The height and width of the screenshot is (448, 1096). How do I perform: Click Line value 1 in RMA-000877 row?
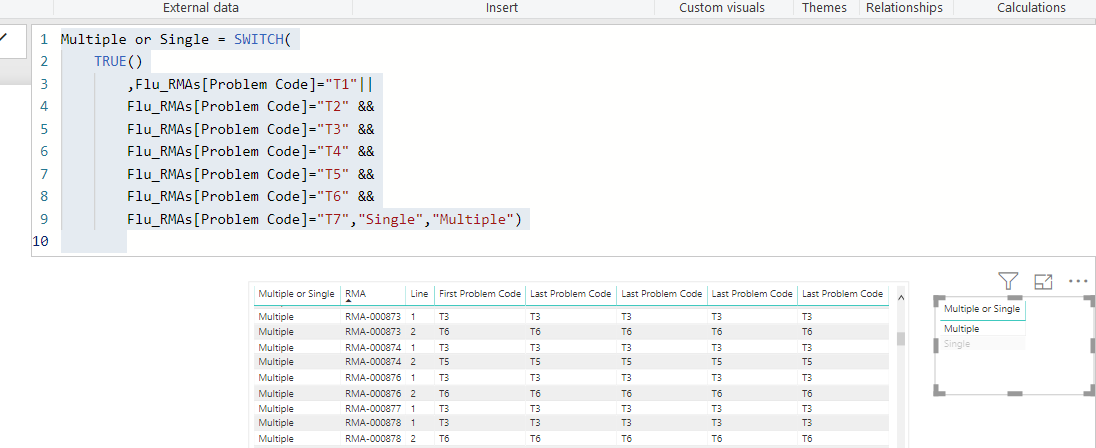(x=412, y=408)
